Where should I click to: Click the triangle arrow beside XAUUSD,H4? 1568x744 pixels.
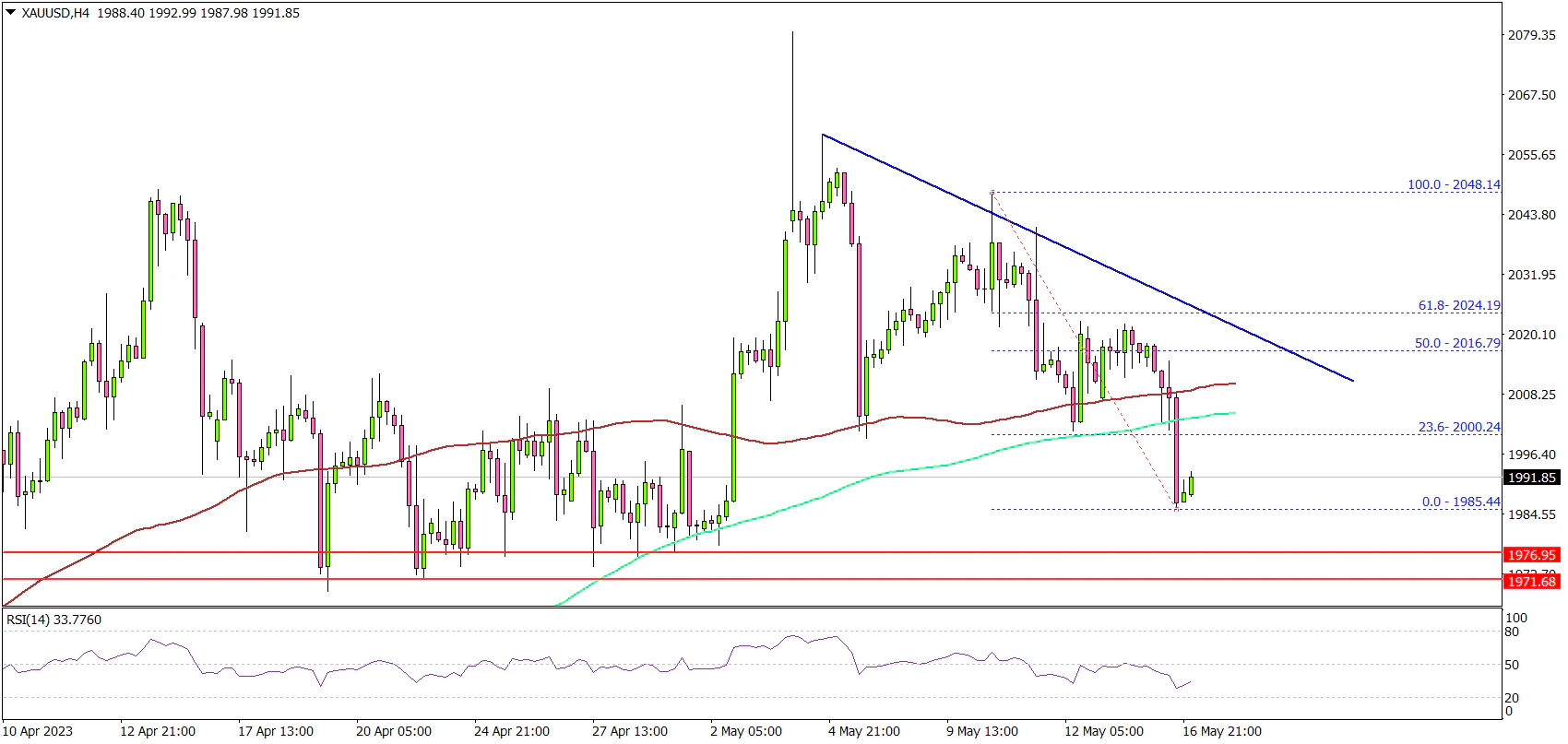[x=10, y=14]
